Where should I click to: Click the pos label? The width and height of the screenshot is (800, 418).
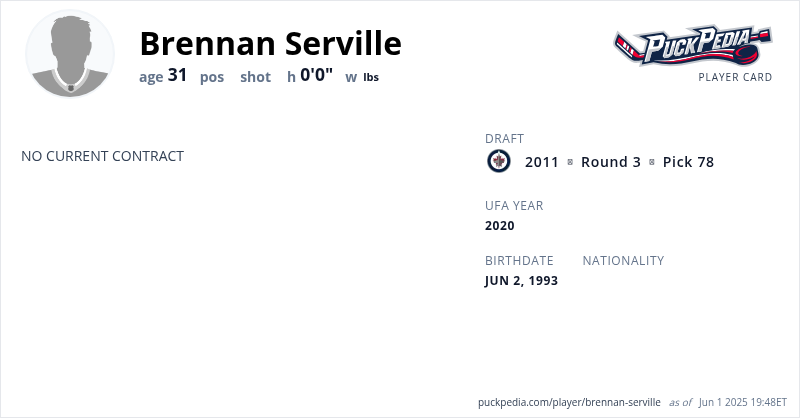click(x=212, y=77)
